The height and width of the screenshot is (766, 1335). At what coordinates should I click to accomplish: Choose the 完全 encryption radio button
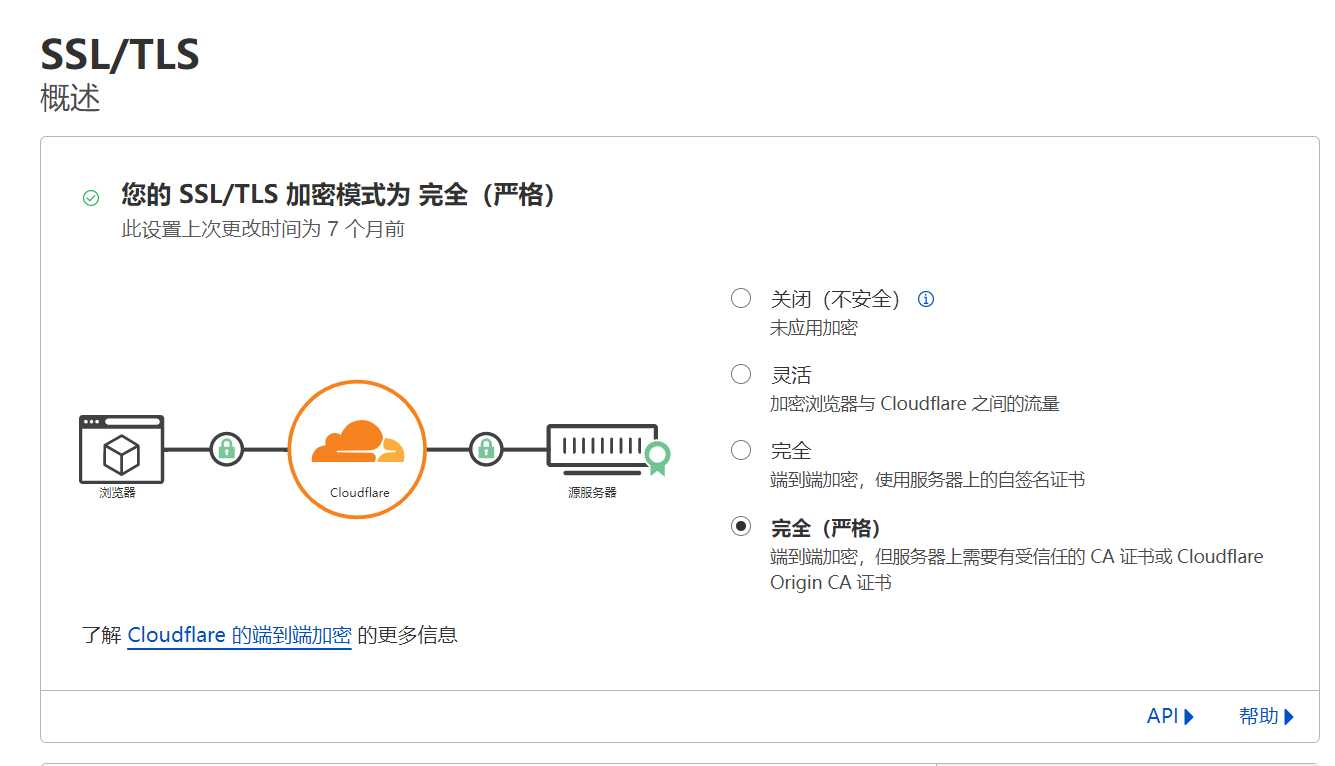tap(741, 450)
